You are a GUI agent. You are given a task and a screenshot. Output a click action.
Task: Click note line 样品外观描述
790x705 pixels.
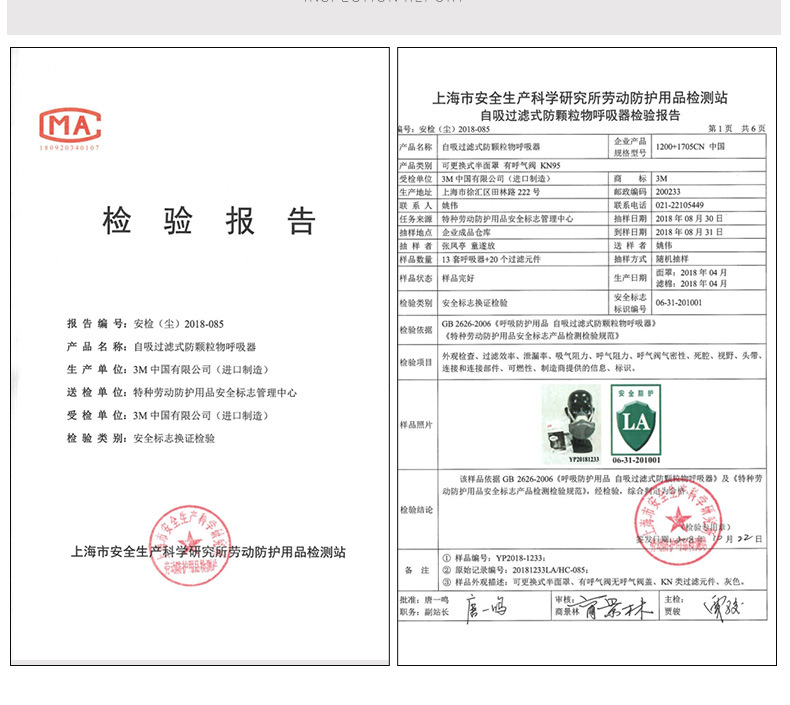coord(594,582)
